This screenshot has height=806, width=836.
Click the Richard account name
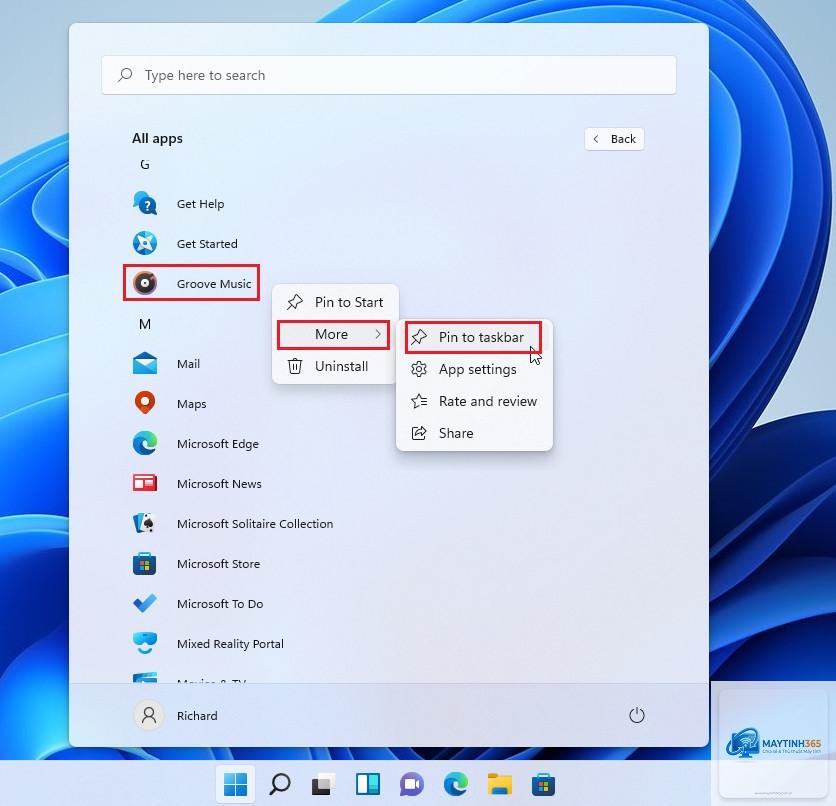(x=197, y=715)
